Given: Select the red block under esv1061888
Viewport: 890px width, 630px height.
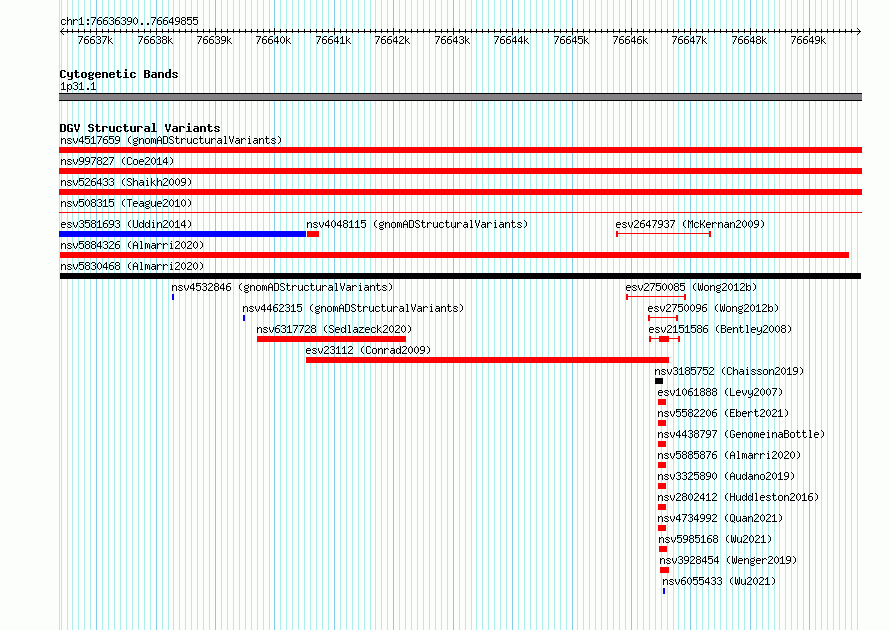Looking at the screenshot, I should point(662,402).
